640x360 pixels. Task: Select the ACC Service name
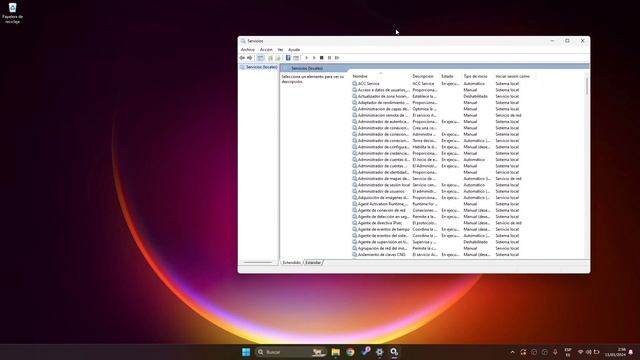369,84
